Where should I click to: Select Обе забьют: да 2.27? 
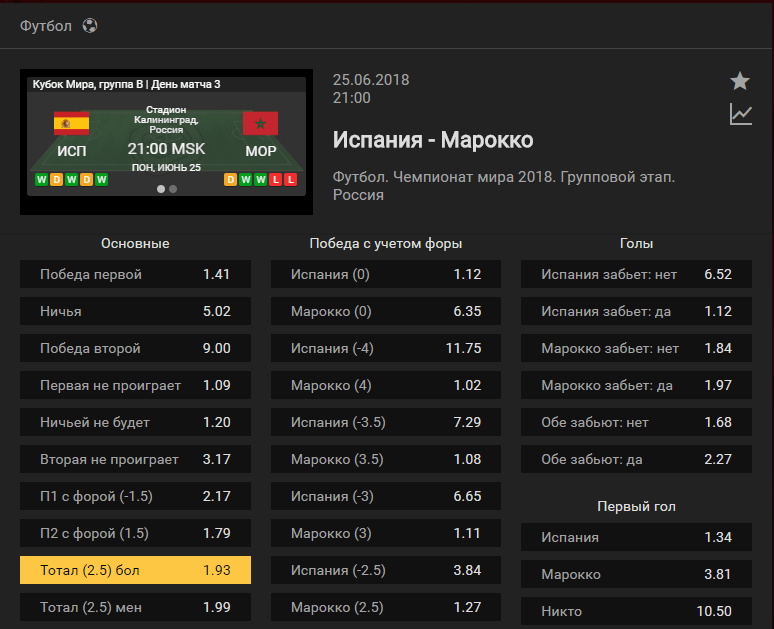(x=636, y=459)
